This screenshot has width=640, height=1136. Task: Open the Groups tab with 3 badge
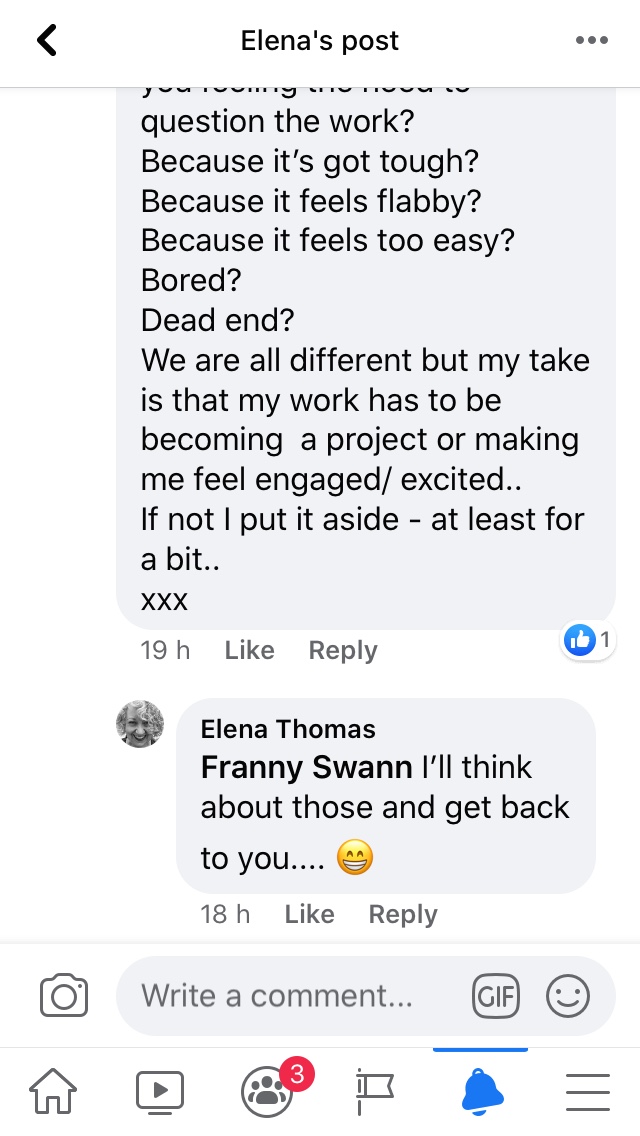[x=267, y=1089]
